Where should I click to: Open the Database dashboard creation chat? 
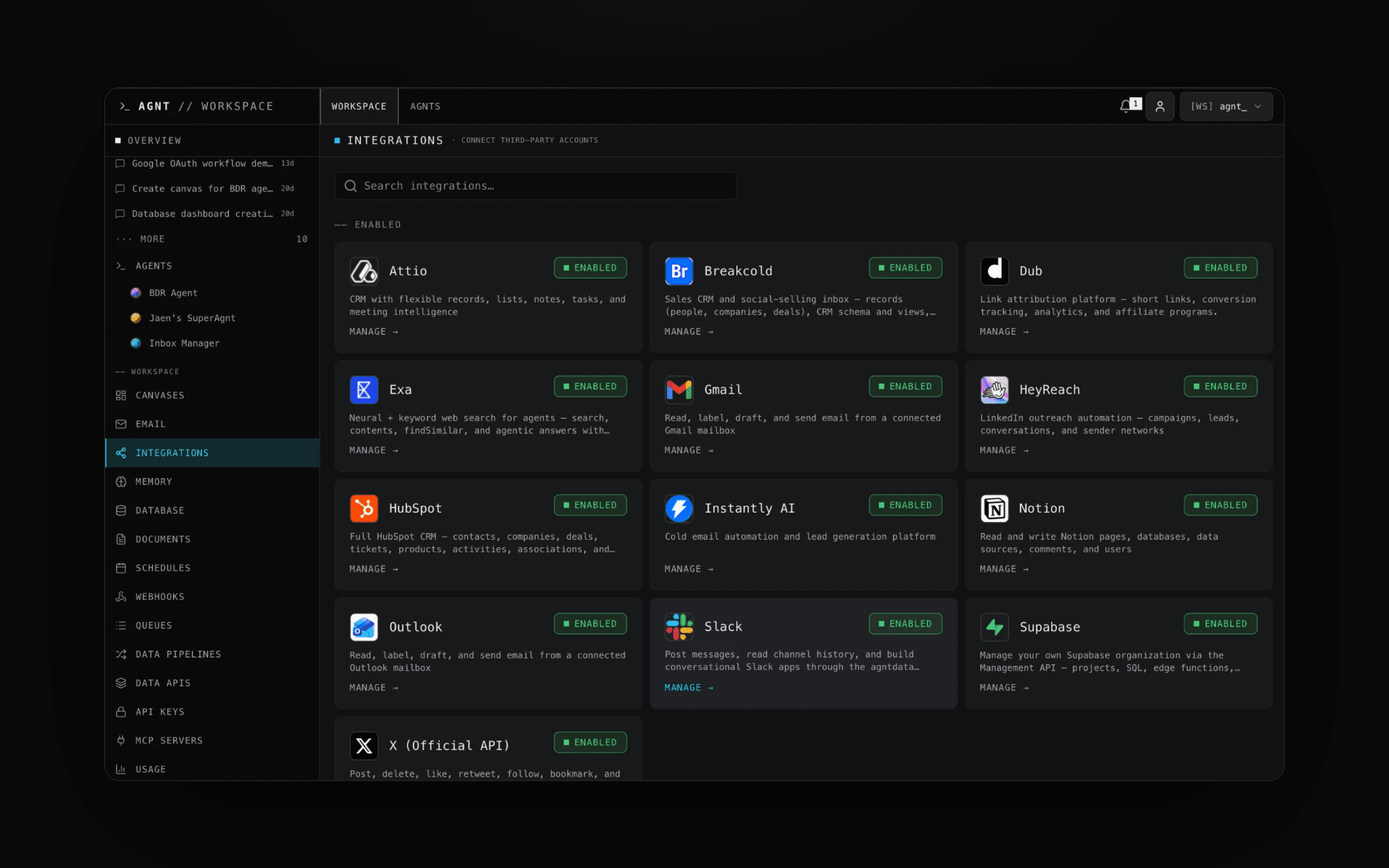(212, 214)
